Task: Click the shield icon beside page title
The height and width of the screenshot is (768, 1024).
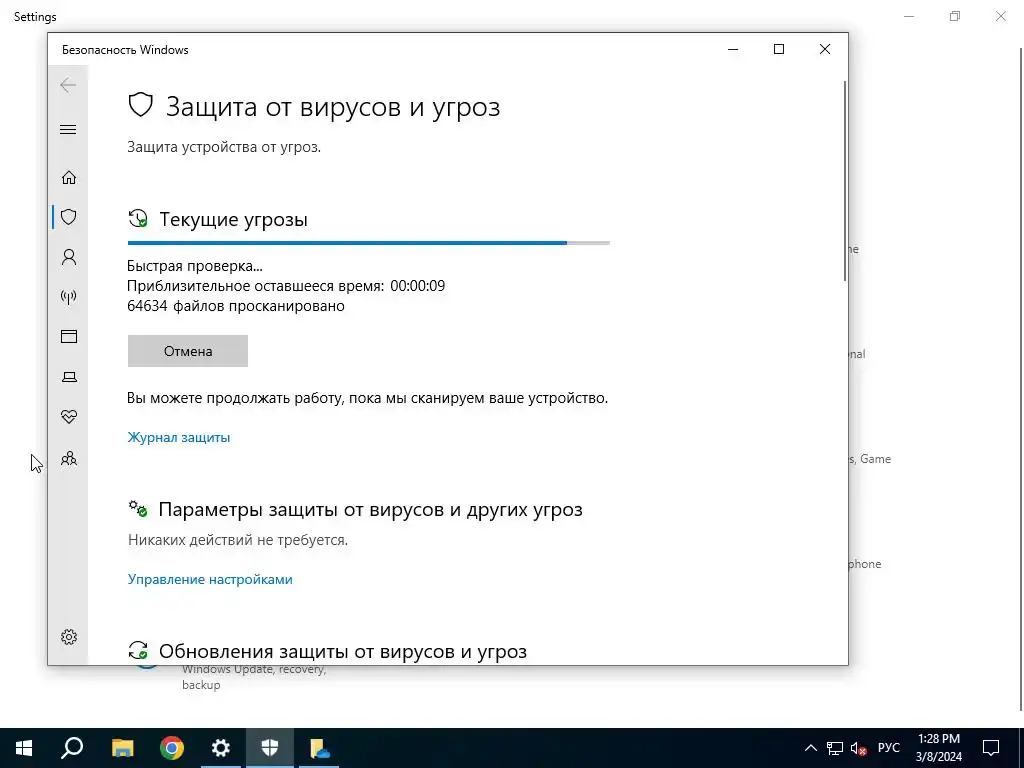Action: [140, 104]
